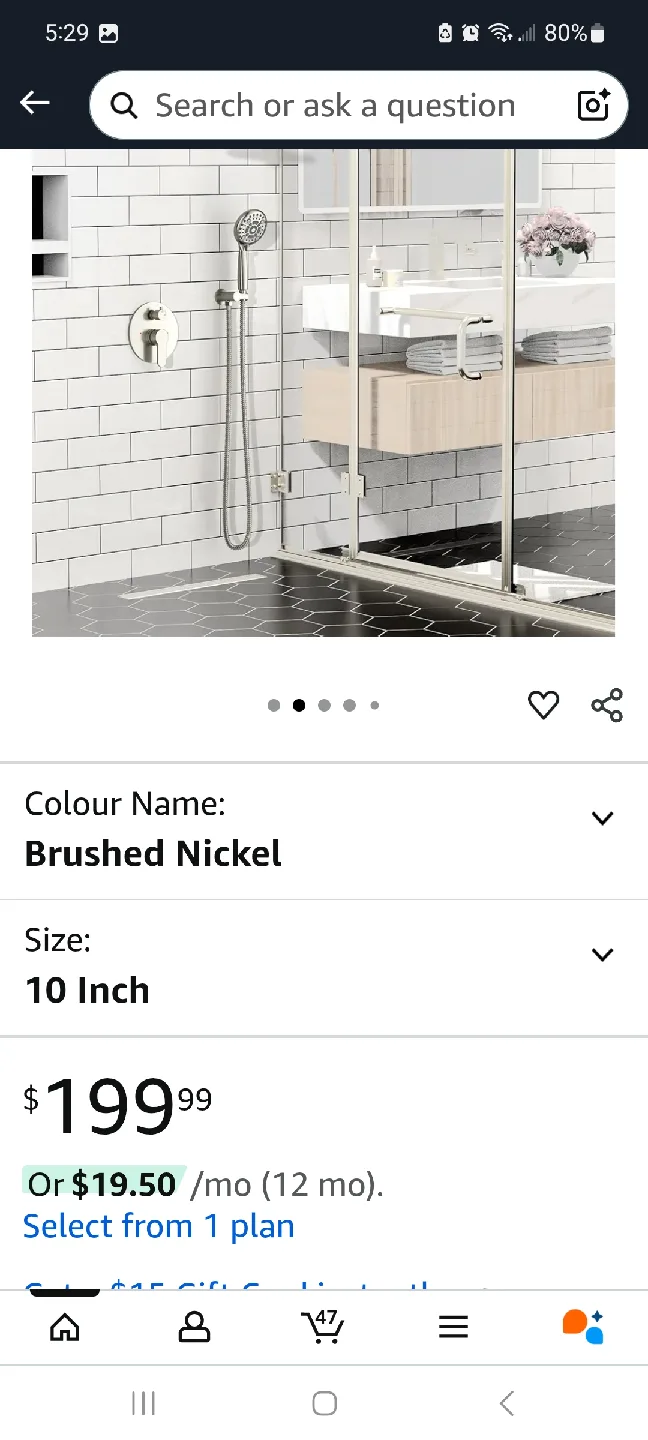
Task: Open the hamburger menu
Action: (x=453, y=1327)
